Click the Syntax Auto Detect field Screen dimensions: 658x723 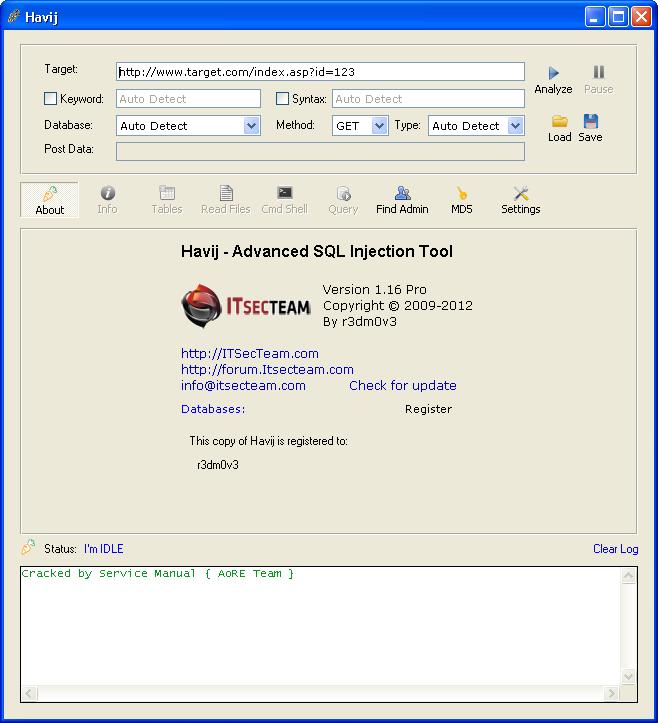428,99
